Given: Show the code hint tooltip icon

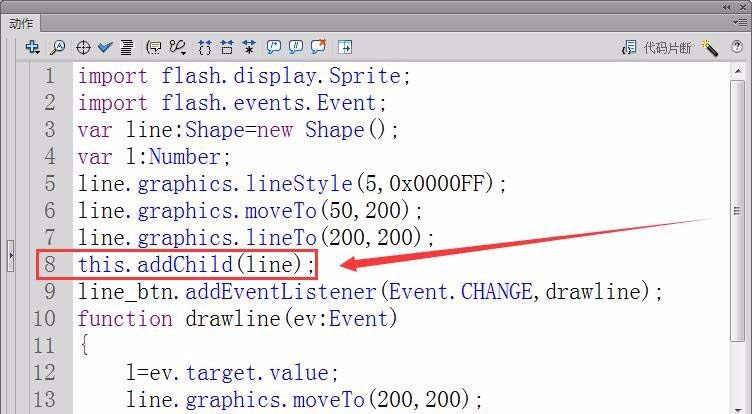Looking at the screenshot, I should 153,47.
